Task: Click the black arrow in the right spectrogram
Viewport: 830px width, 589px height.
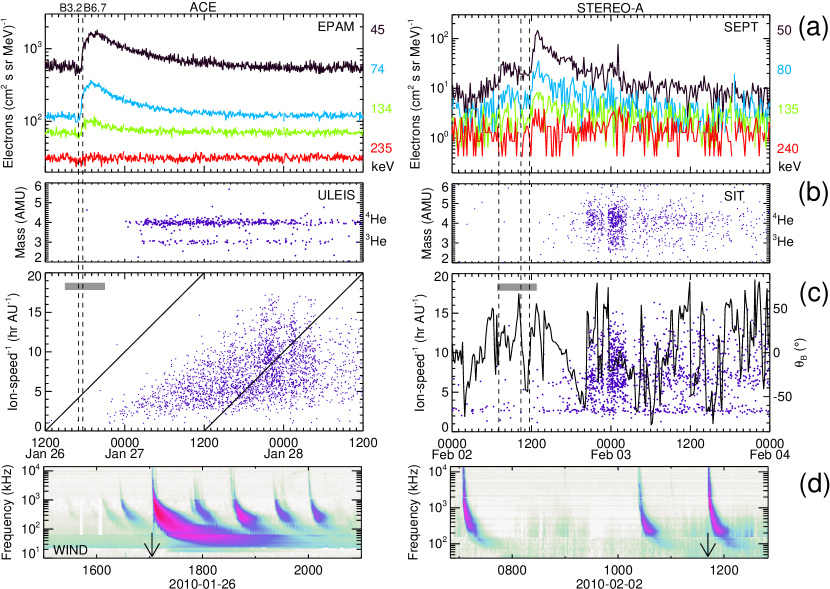Action: pyautogui.click(x=708, y=545)
